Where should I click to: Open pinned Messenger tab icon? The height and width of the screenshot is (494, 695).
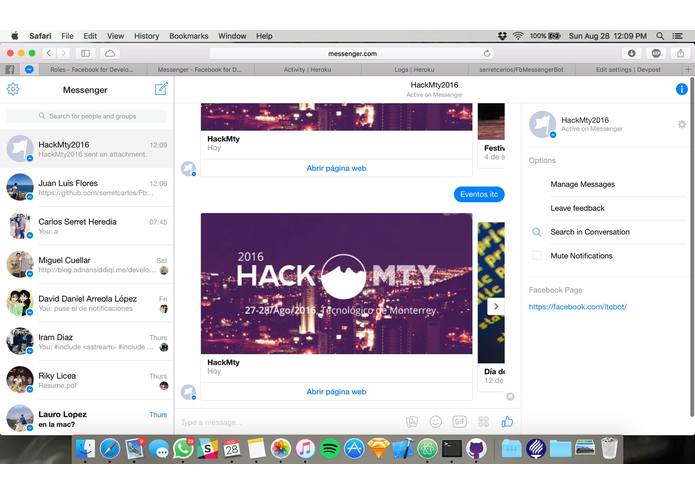[x=29, y=70]
